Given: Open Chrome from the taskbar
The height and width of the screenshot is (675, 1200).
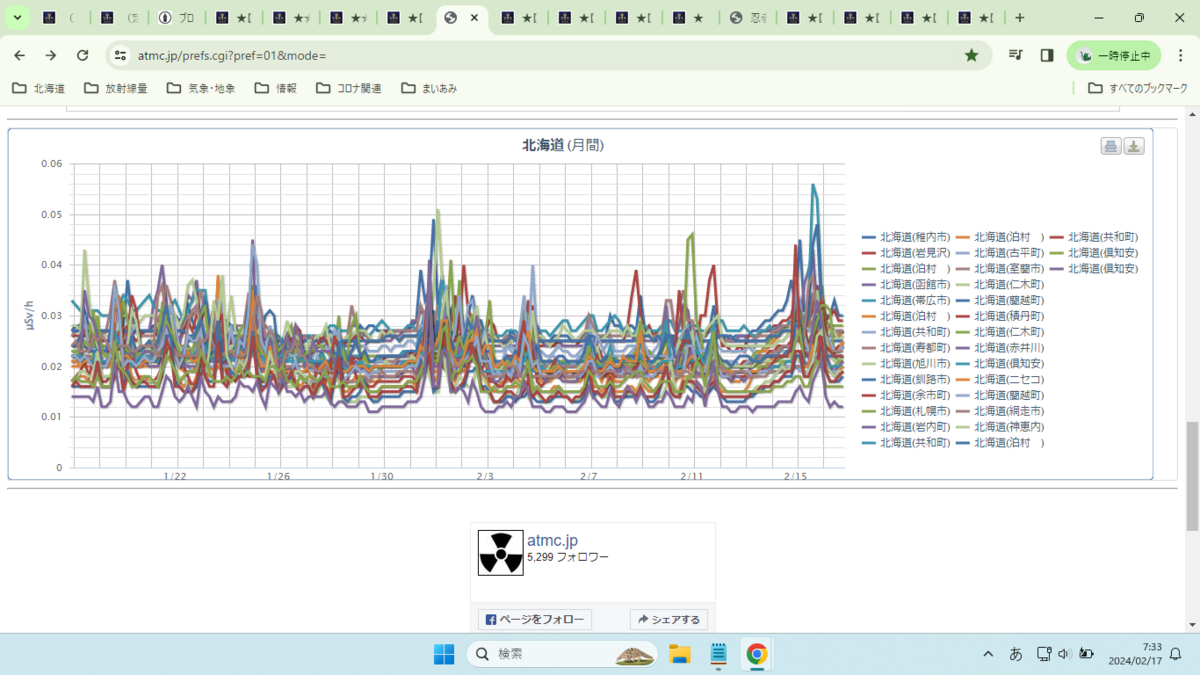Looking at the screenshot, I should point(757,654).
